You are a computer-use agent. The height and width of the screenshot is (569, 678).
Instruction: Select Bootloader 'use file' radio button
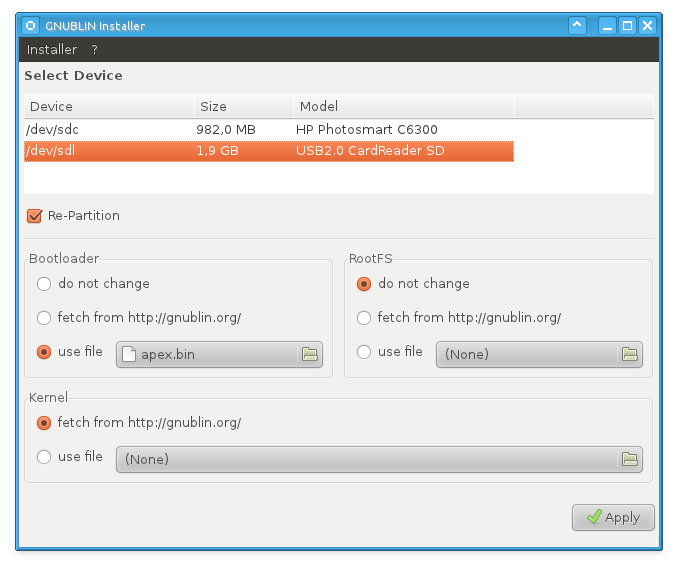point(44,352)
